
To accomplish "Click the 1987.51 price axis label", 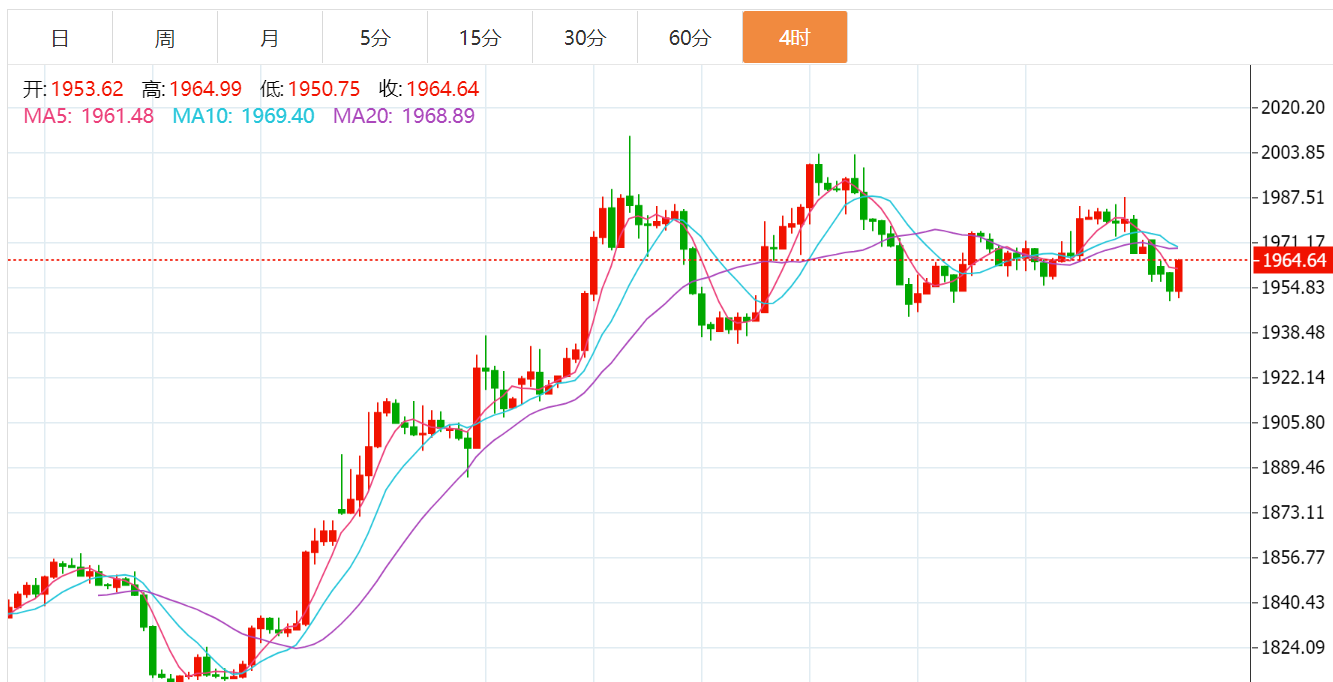I will [x=1295, y=197].
